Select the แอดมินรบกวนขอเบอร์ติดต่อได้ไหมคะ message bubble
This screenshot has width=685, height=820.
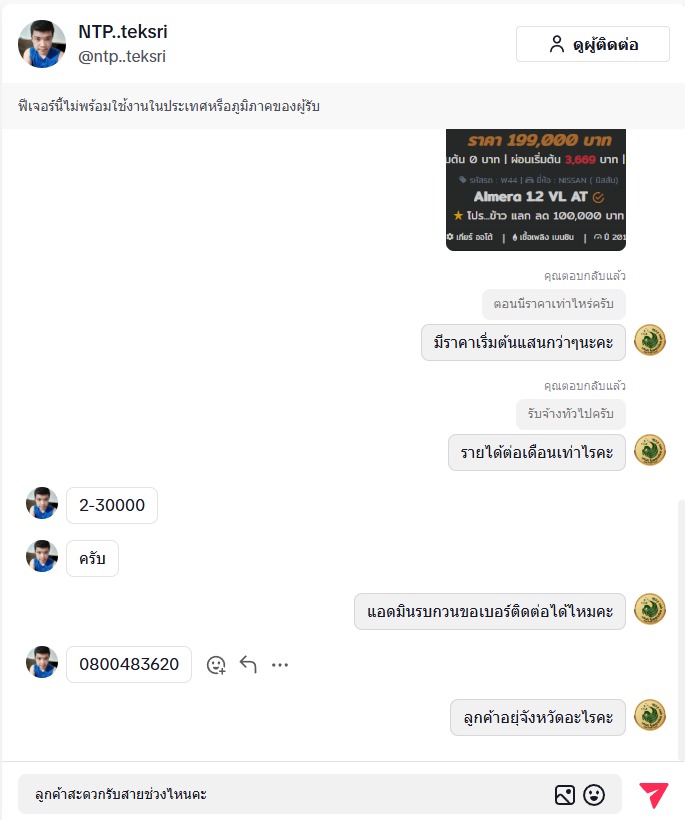coord(489,611)
